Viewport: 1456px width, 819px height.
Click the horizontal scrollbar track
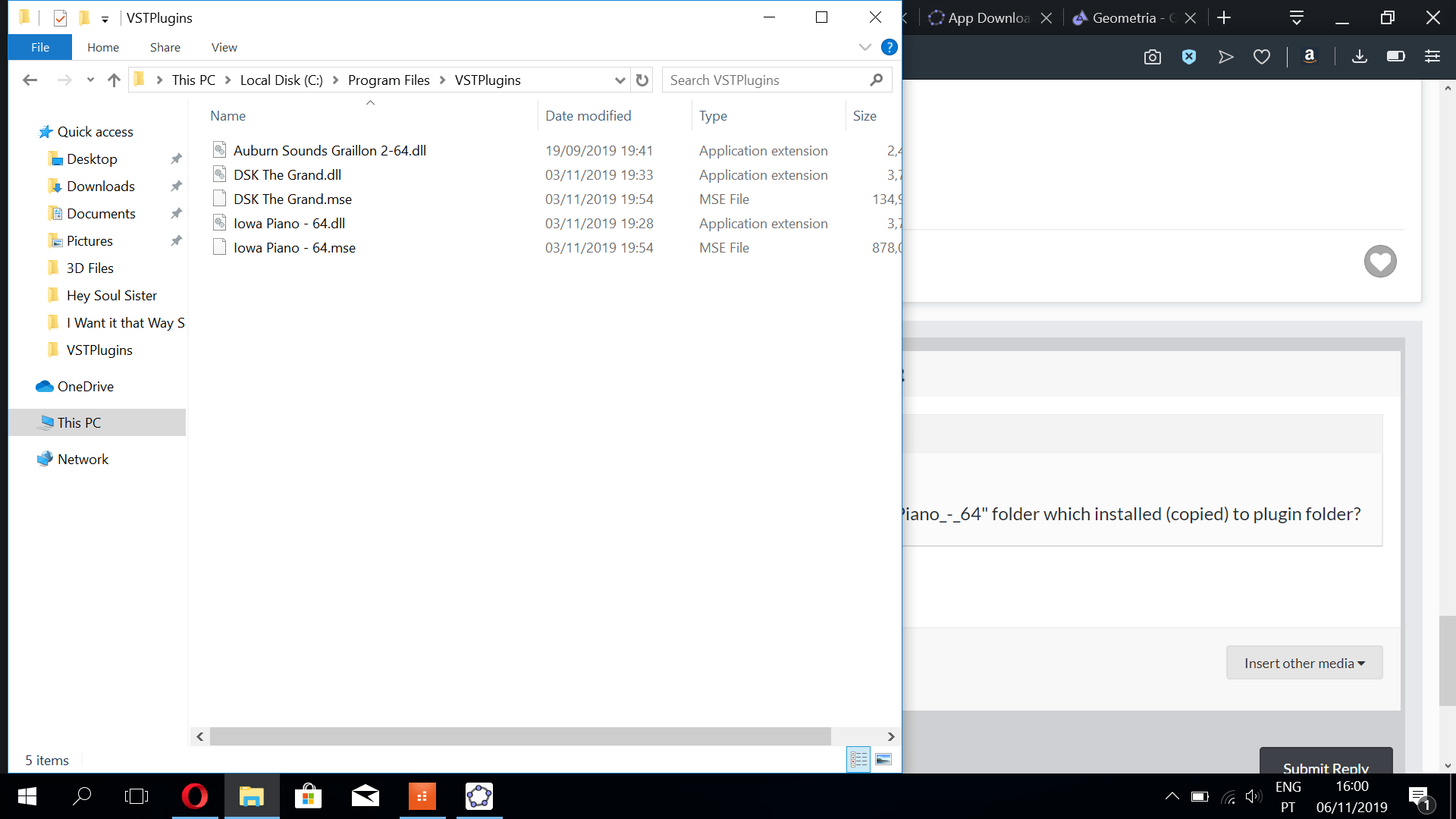pos(858,736)
